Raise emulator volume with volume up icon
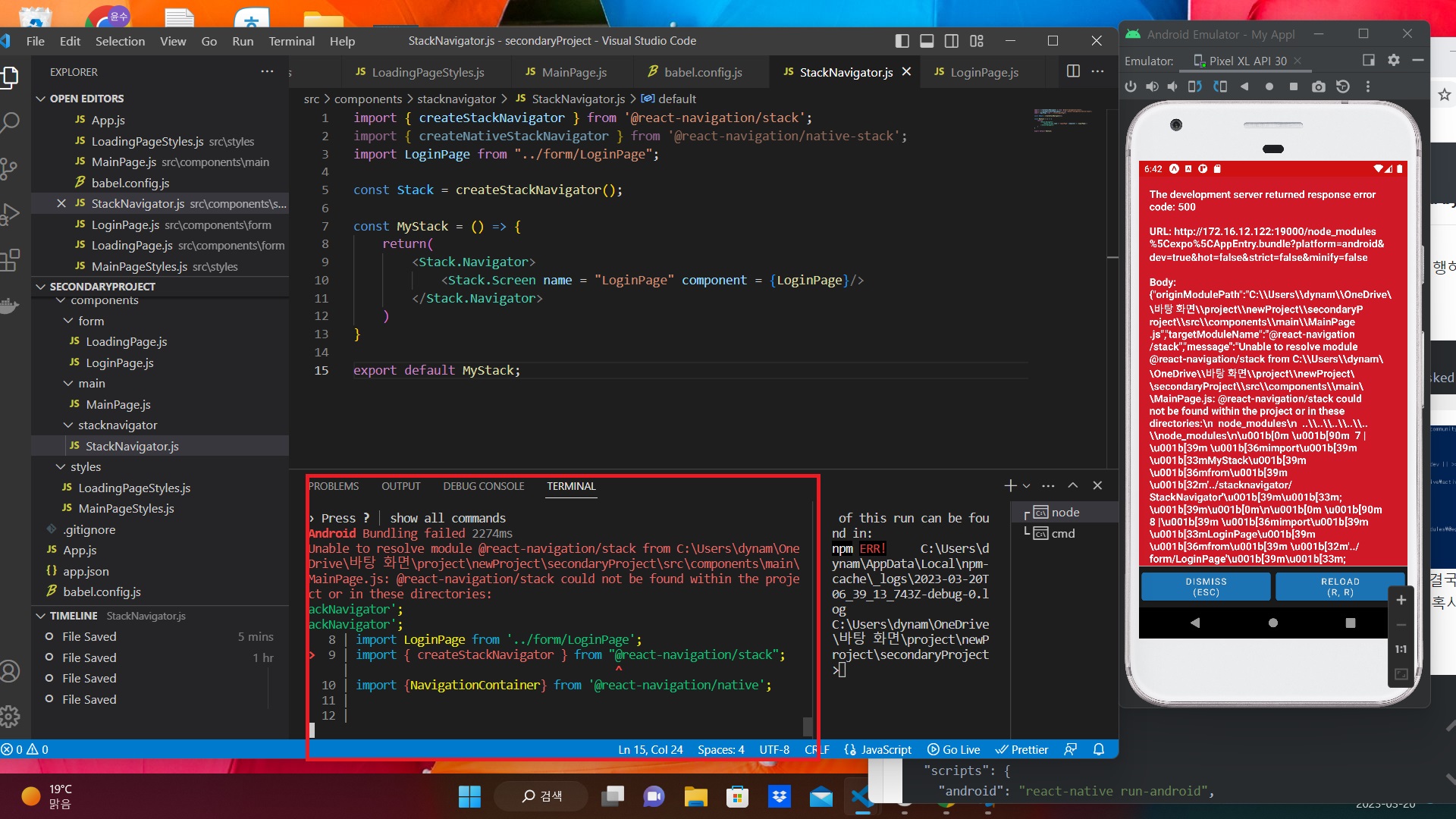This screenshot has width=1456, height=819. click(x=1152, y=86)
